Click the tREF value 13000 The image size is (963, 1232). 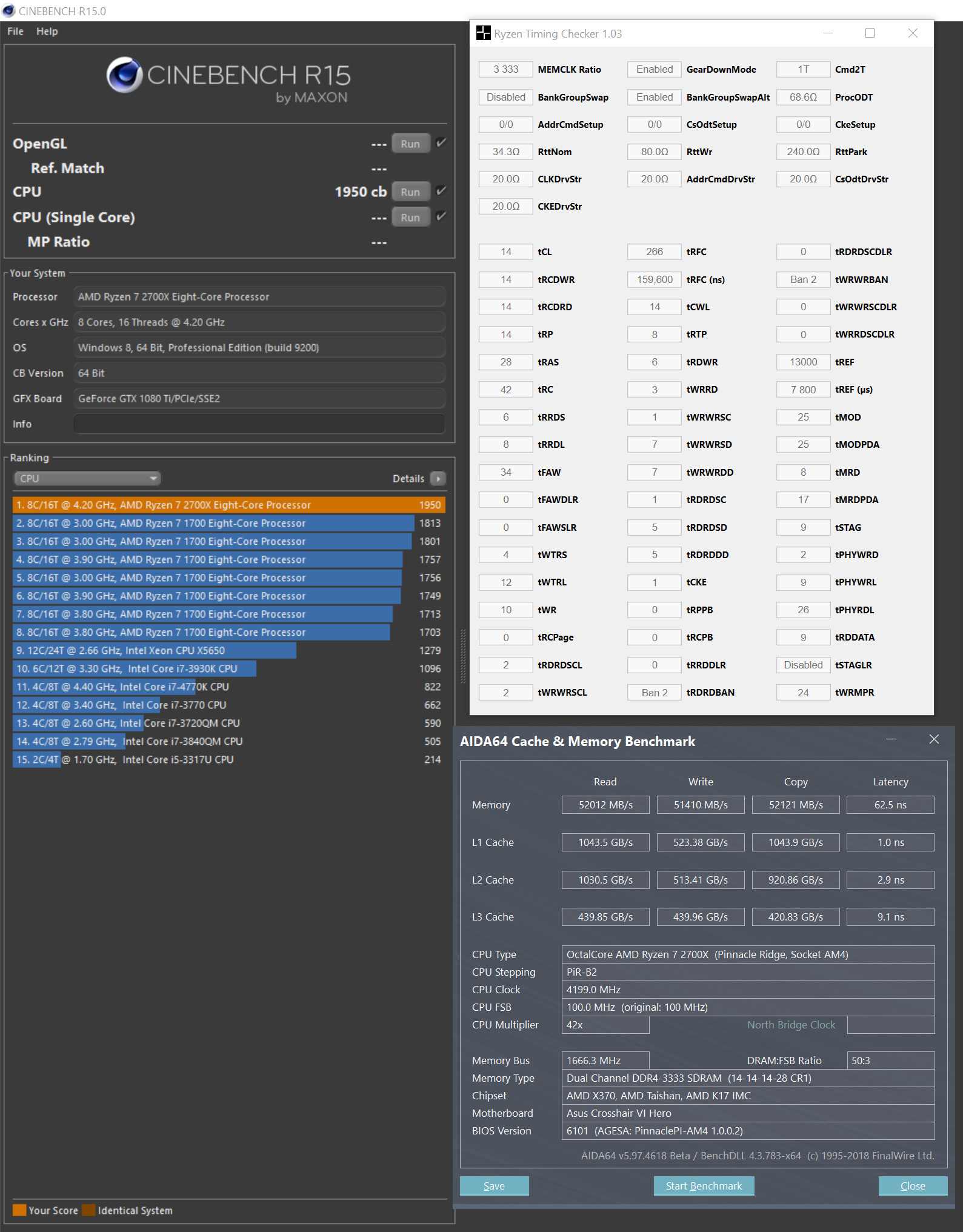(x=803, y=362)
